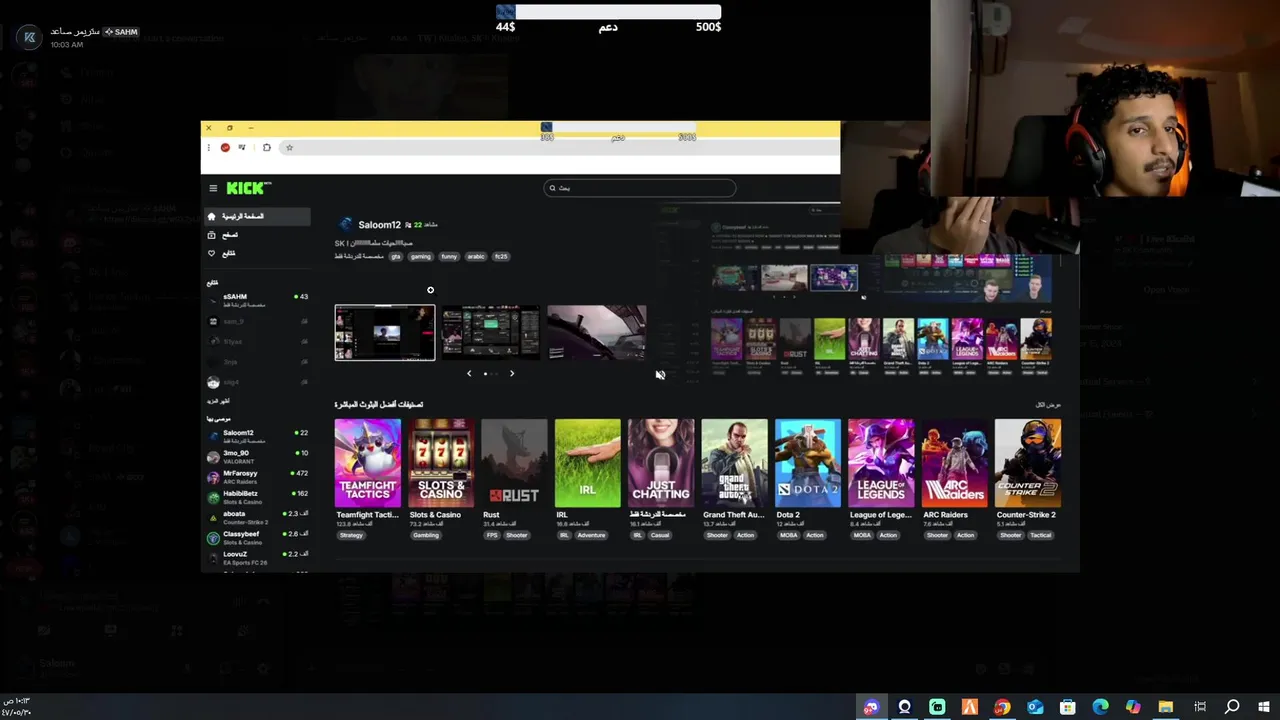This screenshot has height=720, width=1280.
Task: Open Teamfight Tactics category card
Action: point(368,463)
